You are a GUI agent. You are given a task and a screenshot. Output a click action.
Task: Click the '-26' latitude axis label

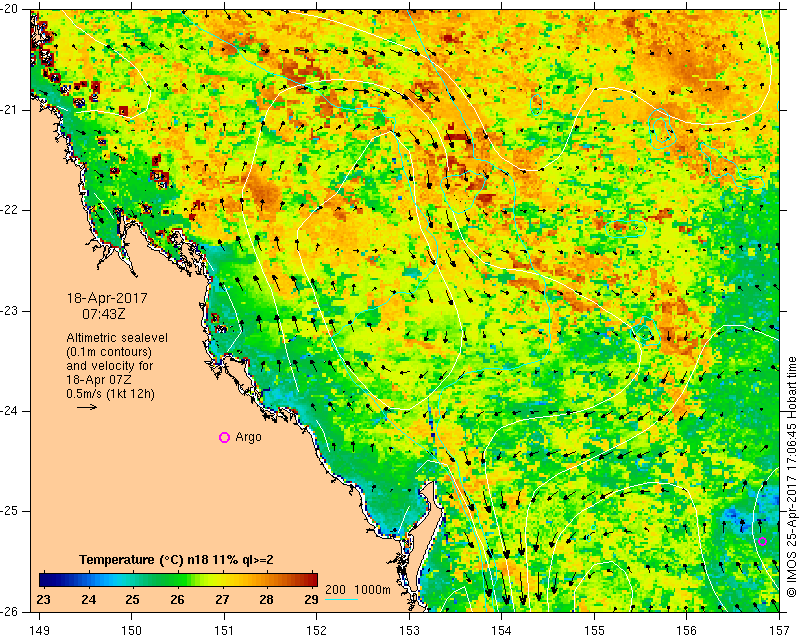point(10,611)
